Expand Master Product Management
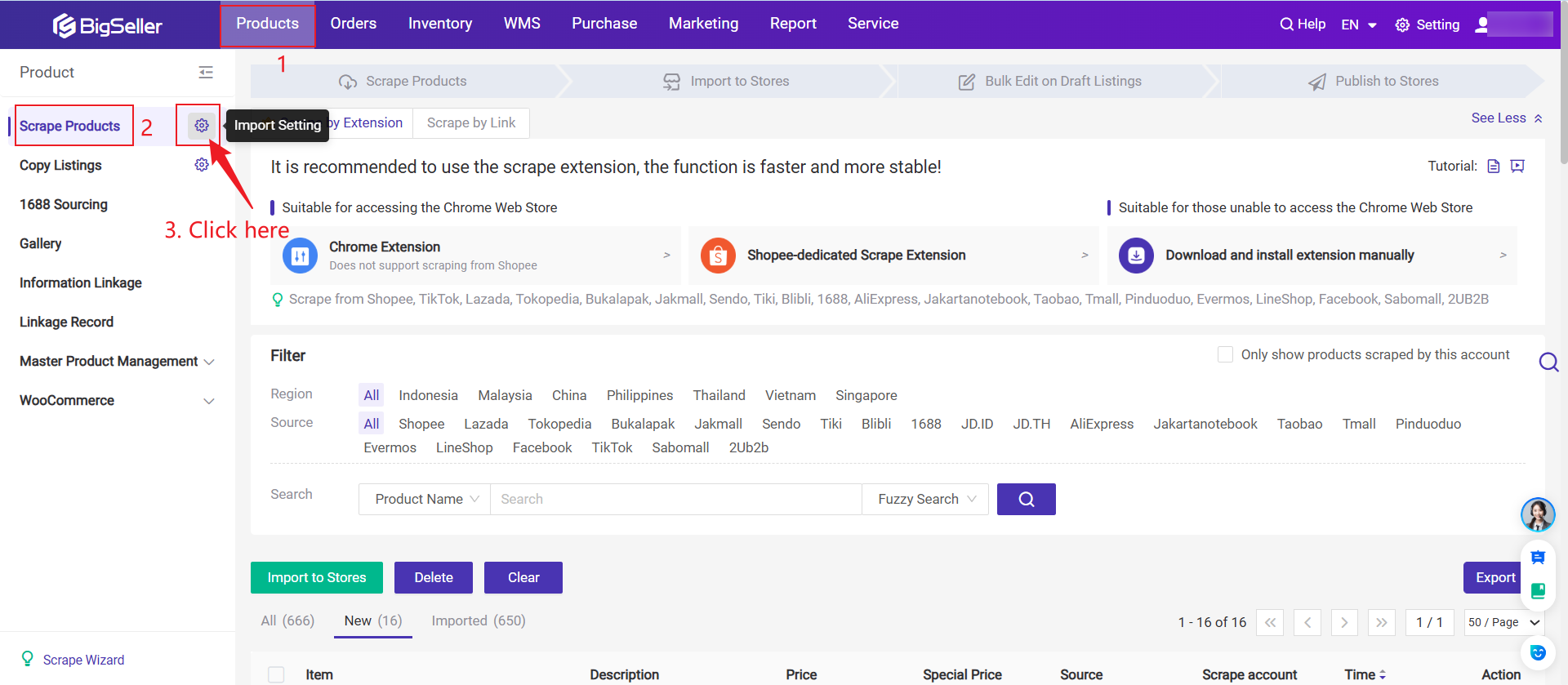The width and height of the screenshot is (1568, 685). 209,362
